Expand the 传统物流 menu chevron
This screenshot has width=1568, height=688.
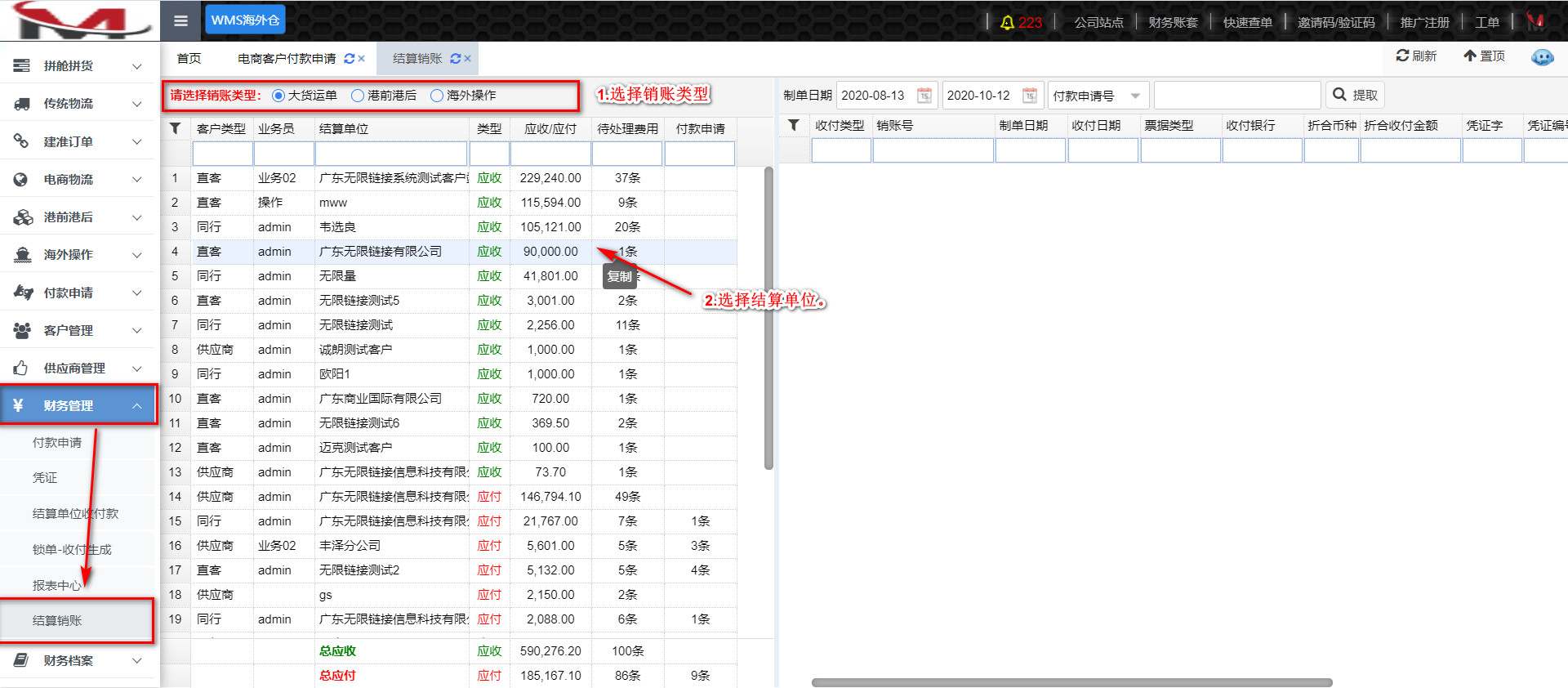coord(137,104)
